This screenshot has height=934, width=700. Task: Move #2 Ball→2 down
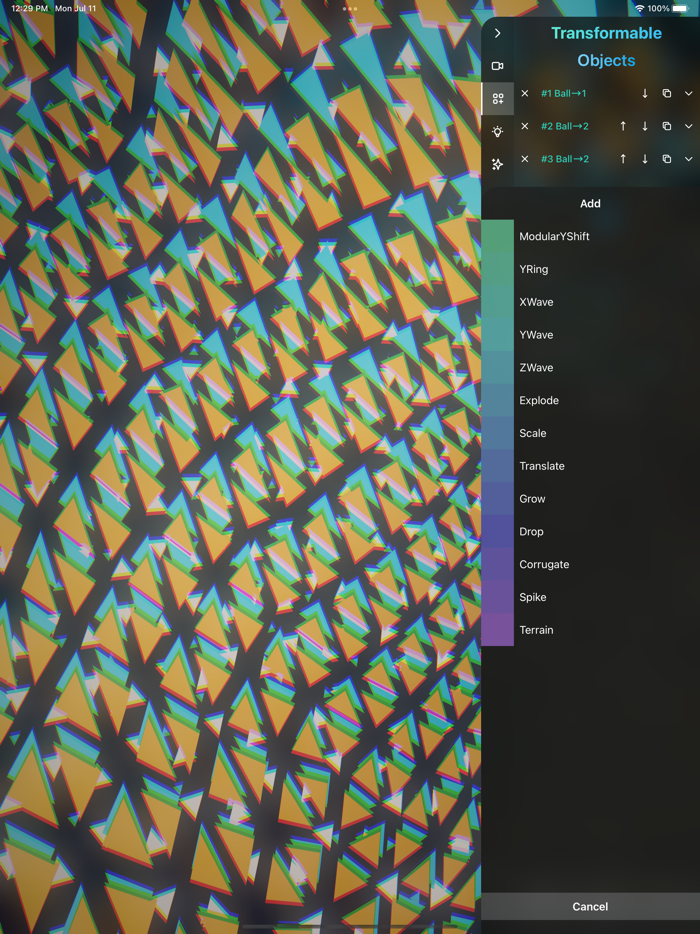645,126
